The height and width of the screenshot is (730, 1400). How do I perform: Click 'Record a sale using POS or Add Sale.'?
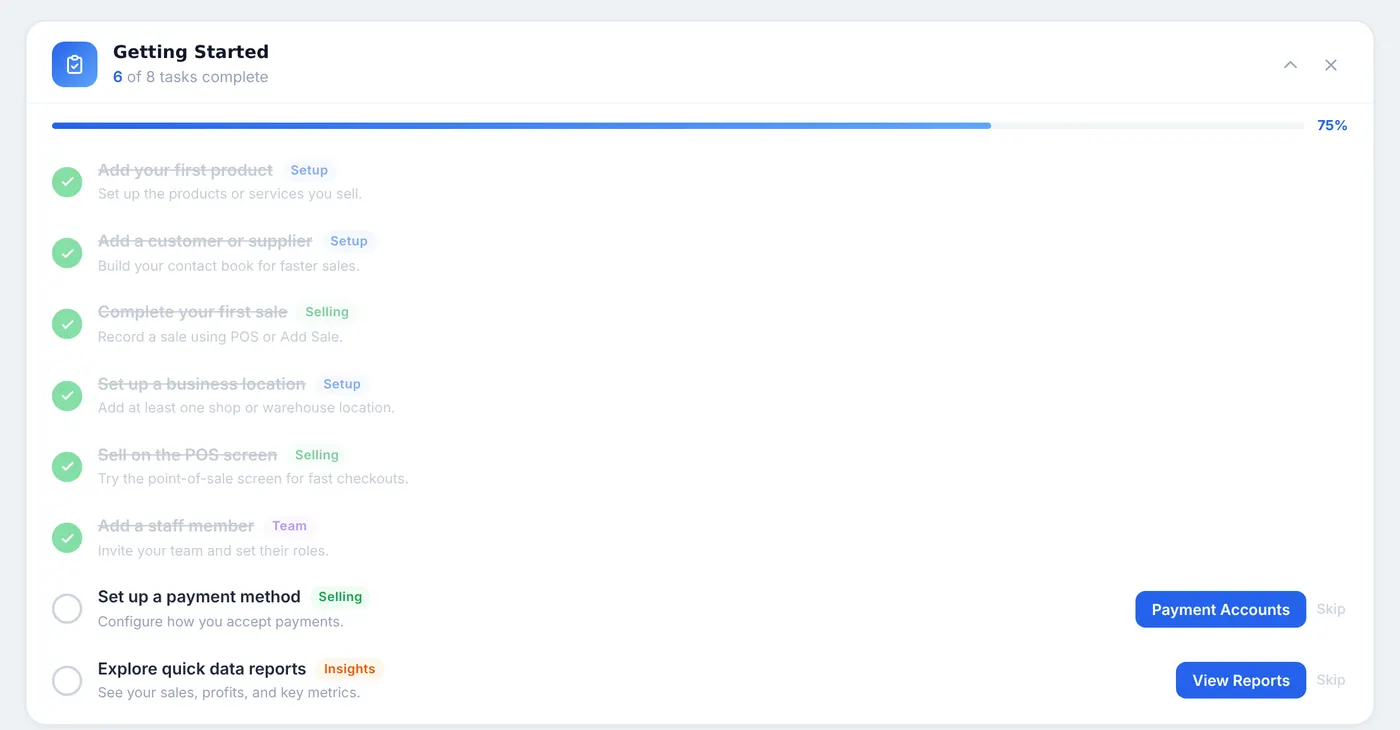(x=220, y=337)
